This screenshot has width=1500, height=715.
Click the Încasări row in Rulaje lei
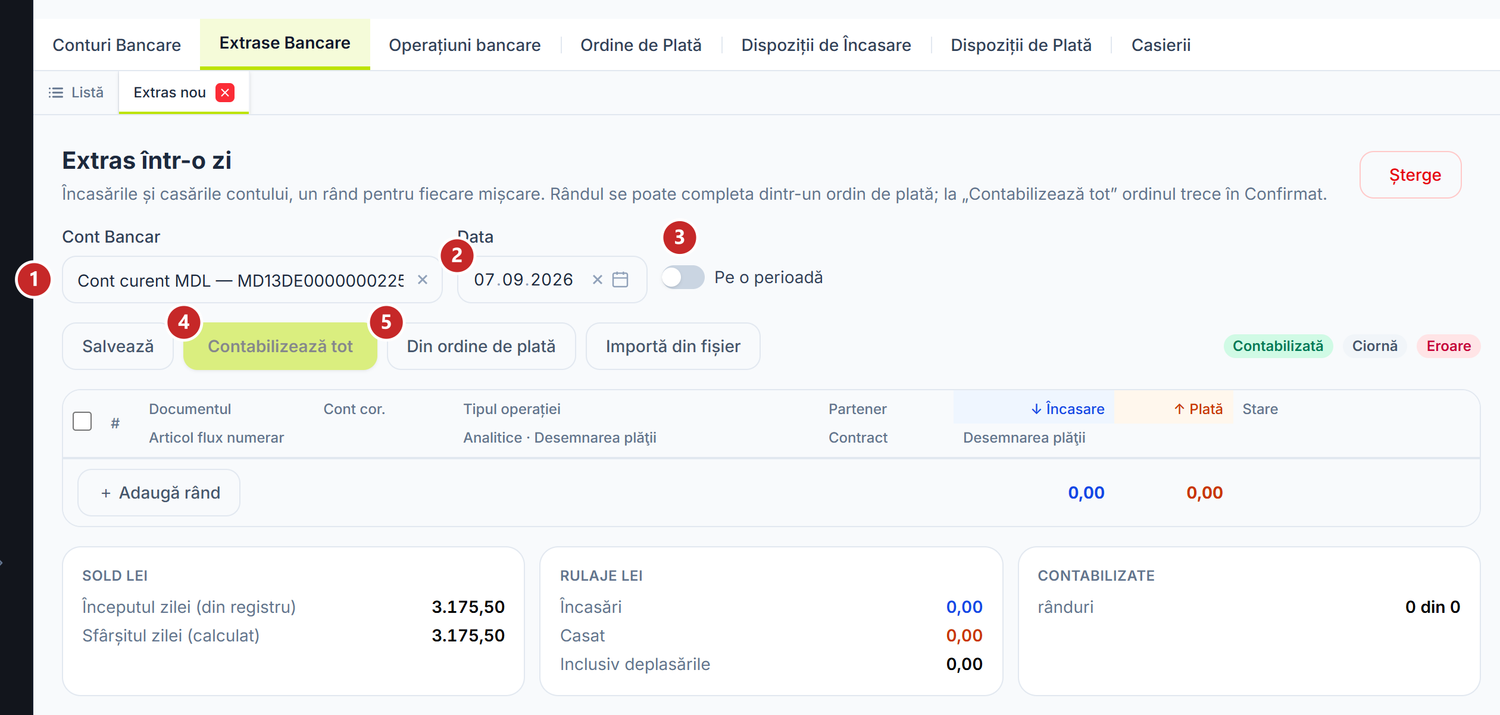(771, 607)
